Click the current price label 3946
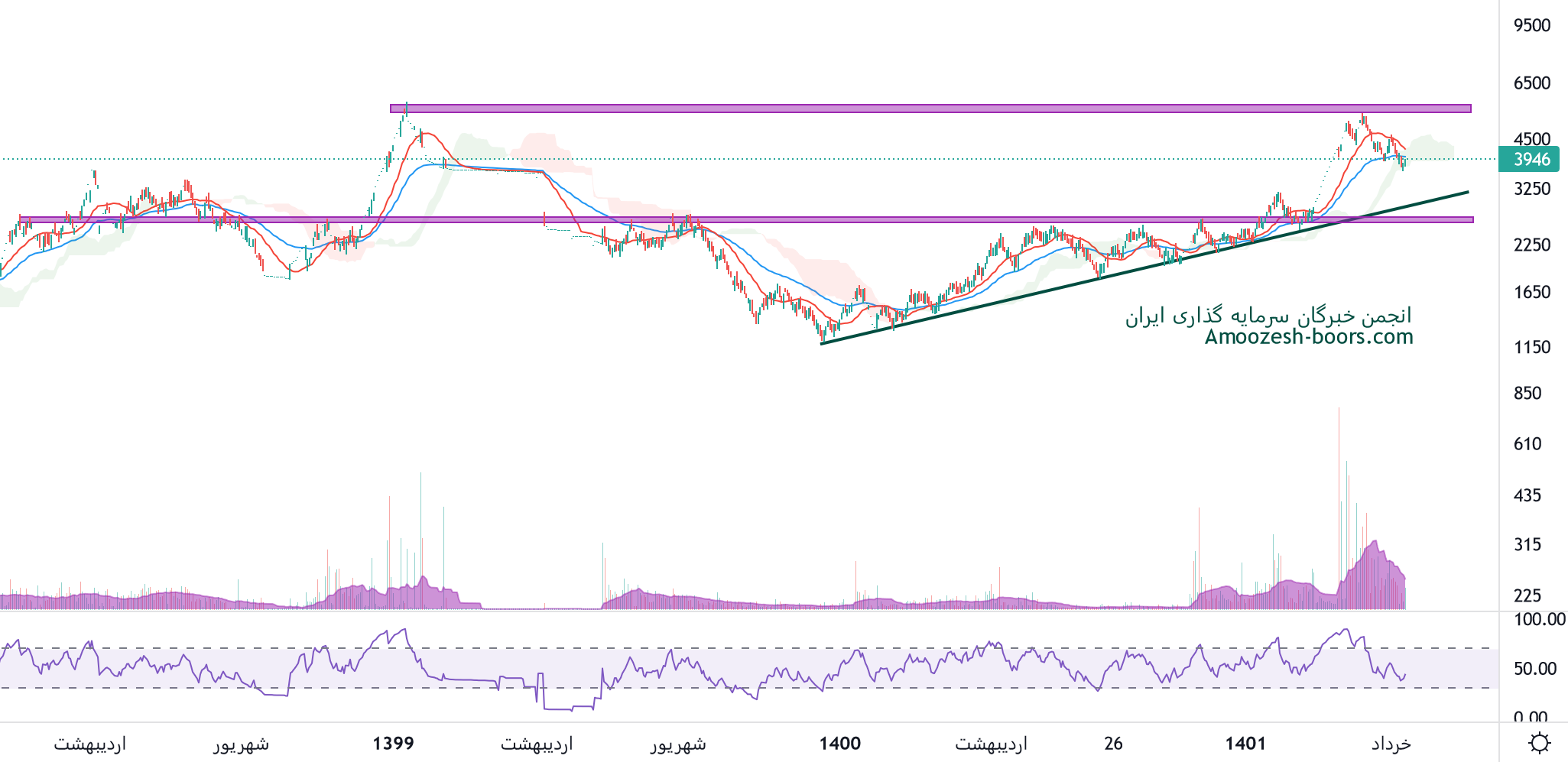 (1531, 159)
